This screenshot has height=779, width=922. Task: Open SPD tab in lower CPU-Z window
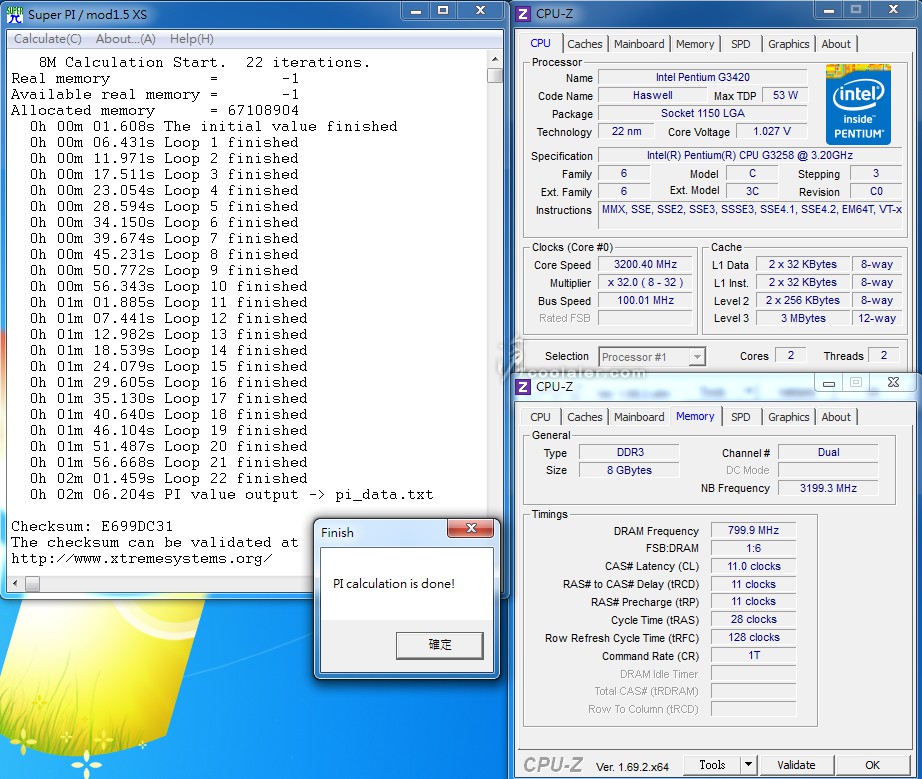[x=740, y=417]
